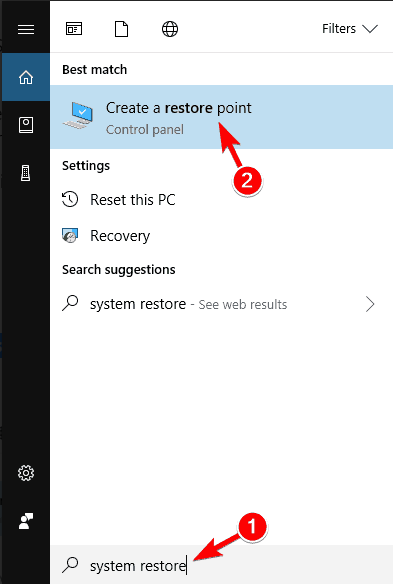393x584 pixels.
Task: Open the Feedback person icon in the sidebar
Action: pyautogui.click(x=26, y=521)
